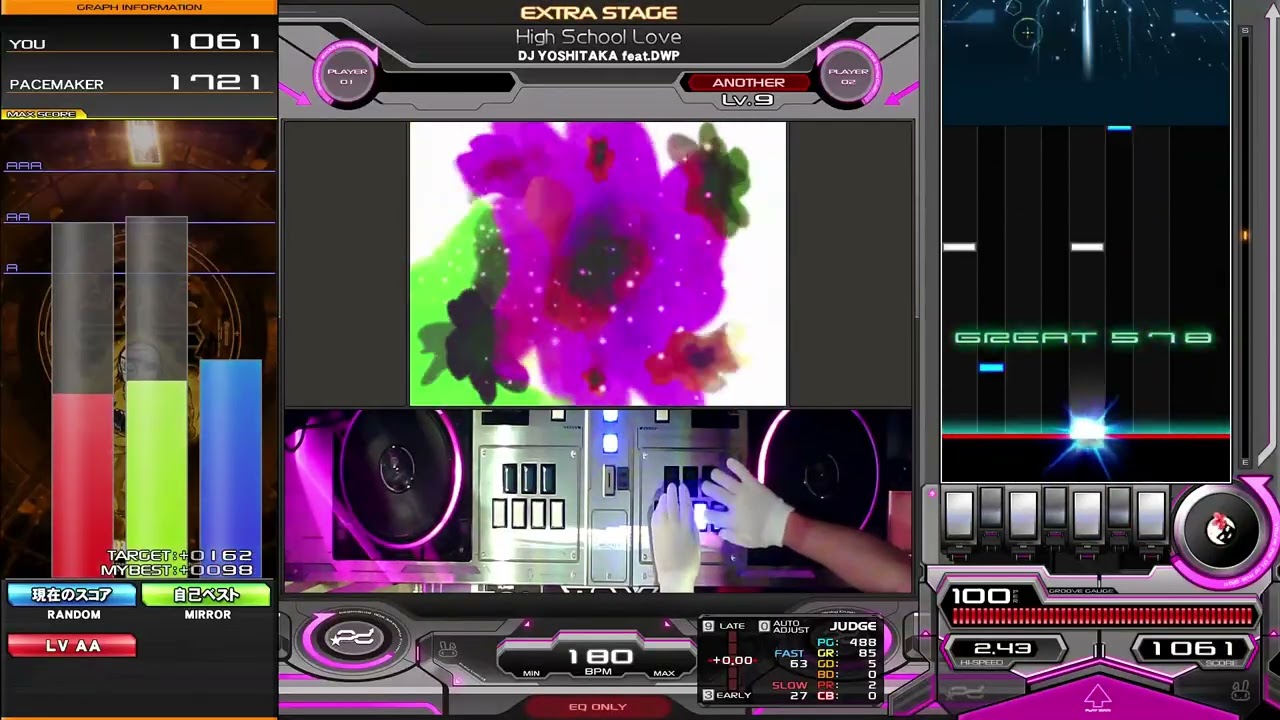Click the MYBEST:+0098 text
This screenshot has height=720, width=1280.
click(177, 570)
